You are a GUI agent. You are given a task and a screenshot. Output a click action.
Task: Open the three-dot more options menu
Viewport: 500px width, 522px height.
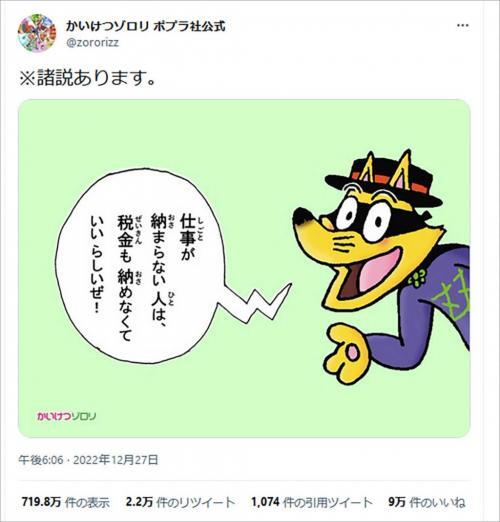463,26
